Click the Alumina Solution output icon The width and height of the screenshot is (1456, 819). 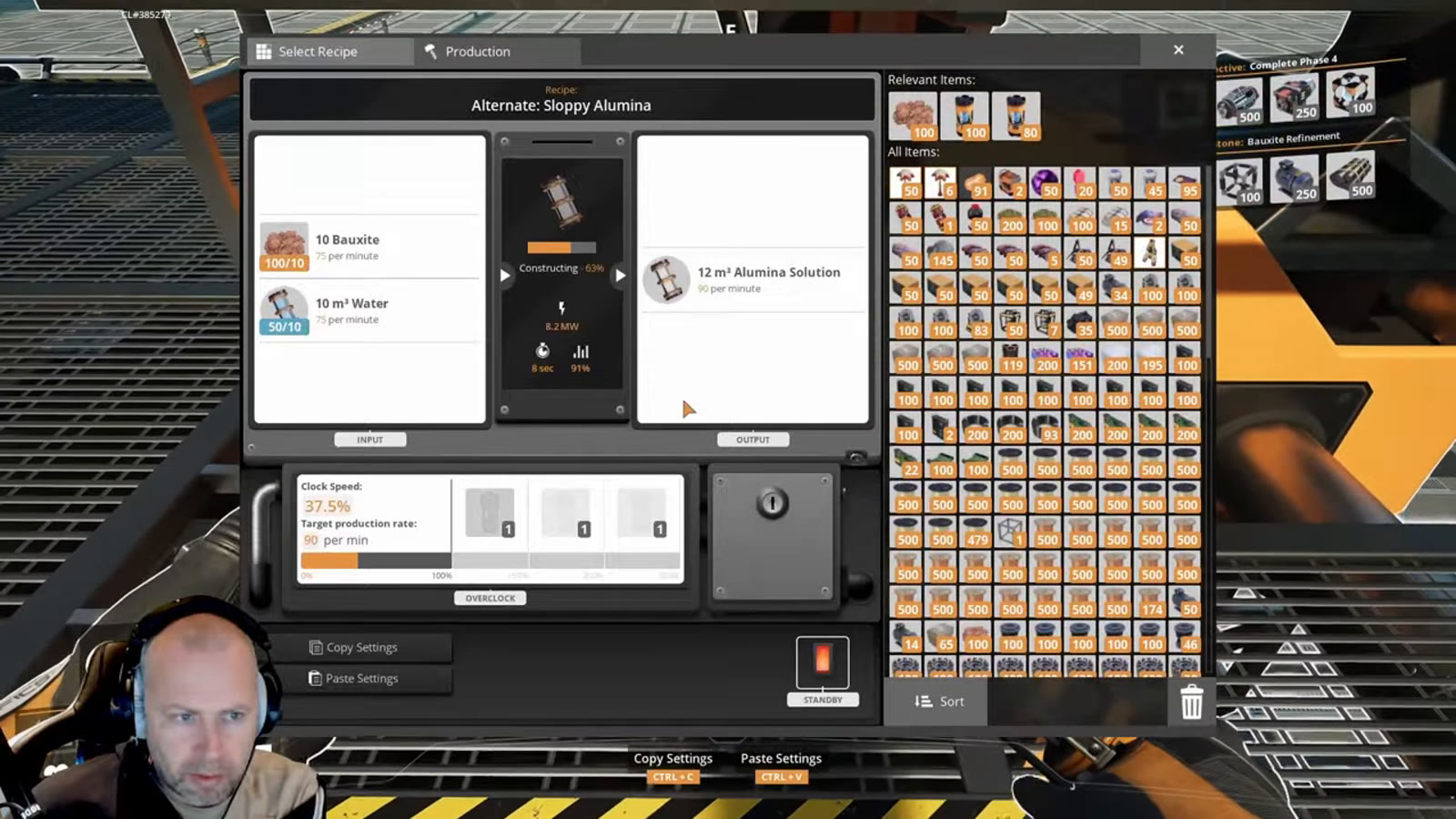(666, 279)
